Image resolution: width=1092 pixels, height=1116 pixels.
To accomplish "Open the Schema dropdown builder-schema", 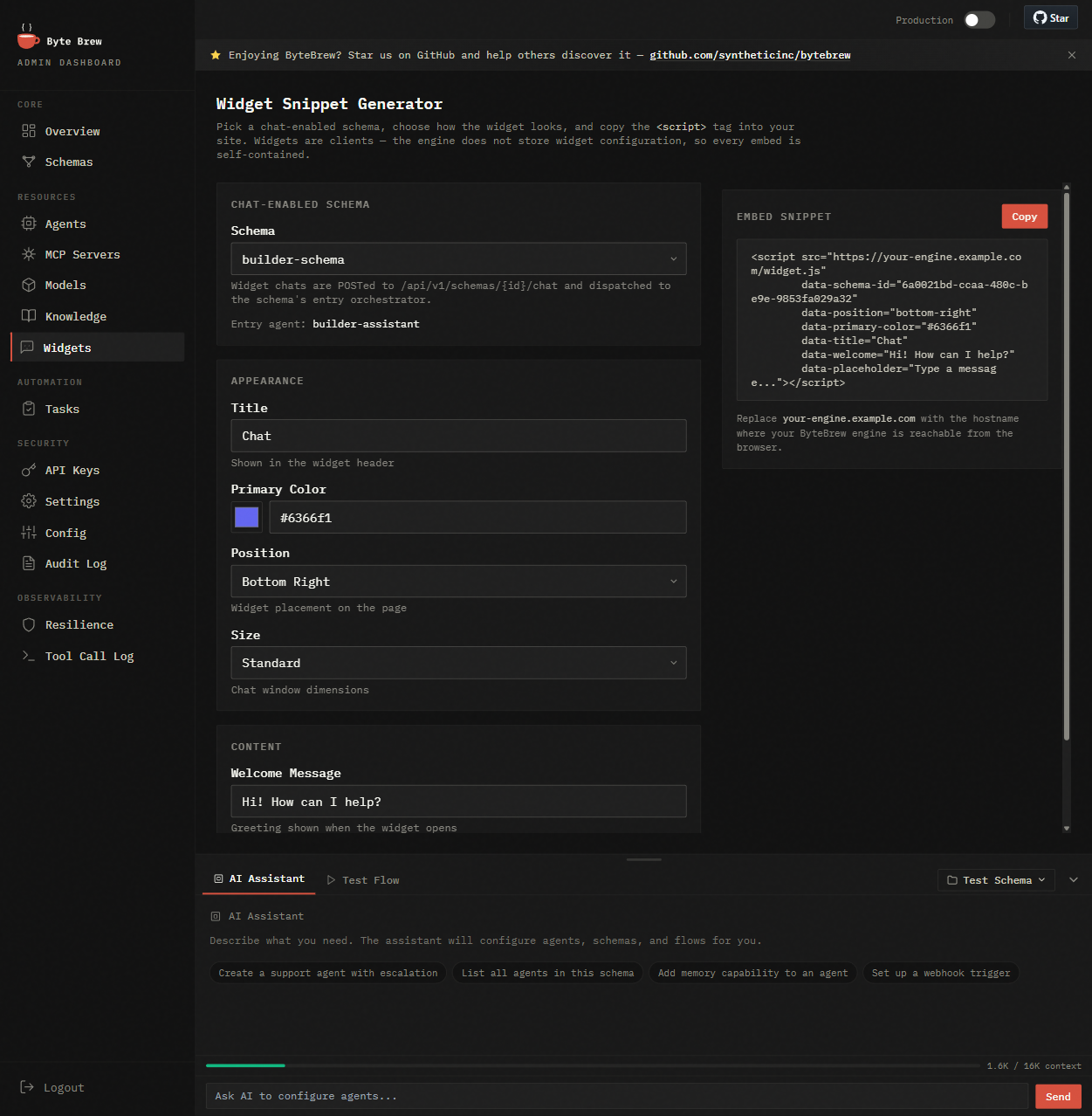I will [458, 259].
